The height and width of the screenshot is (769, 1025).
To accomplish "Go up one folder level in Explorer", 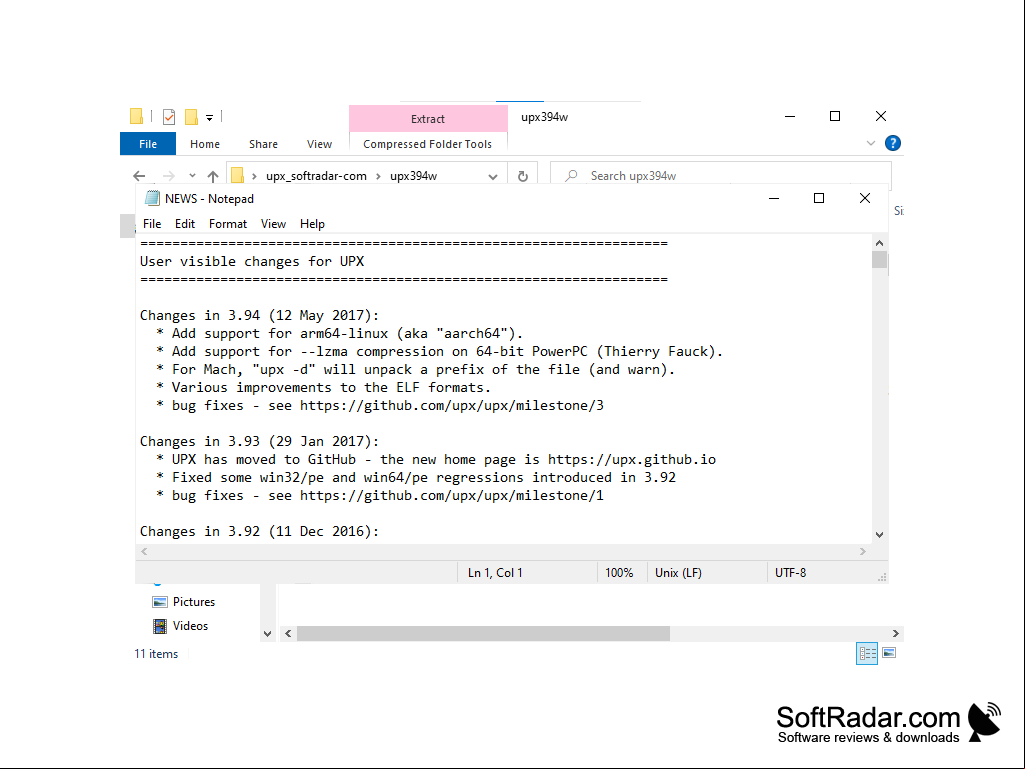I will coord(212,176).
